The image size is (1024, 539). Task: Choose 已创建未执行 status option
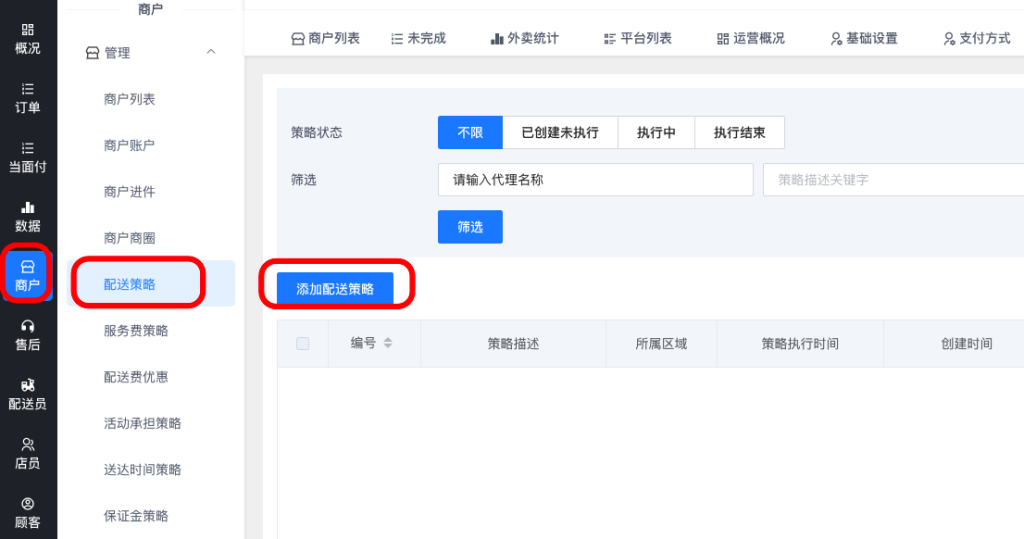(560, 133)
